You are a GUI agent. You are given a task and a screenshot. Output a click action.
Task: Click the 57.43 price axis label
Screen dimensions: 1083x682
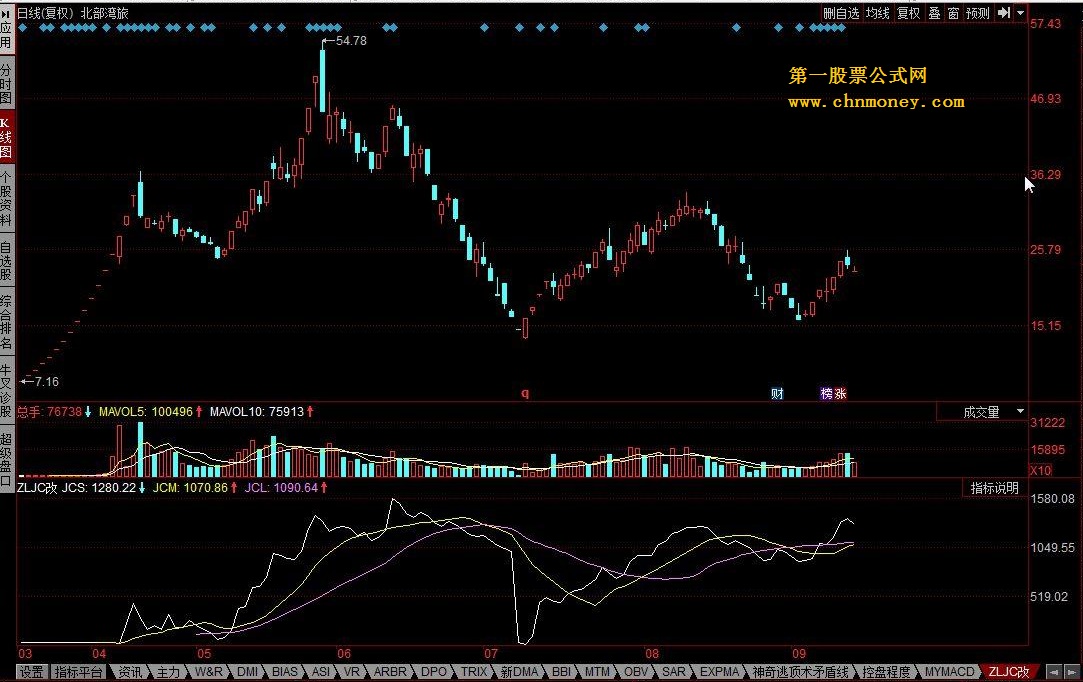pos(1046,23)
